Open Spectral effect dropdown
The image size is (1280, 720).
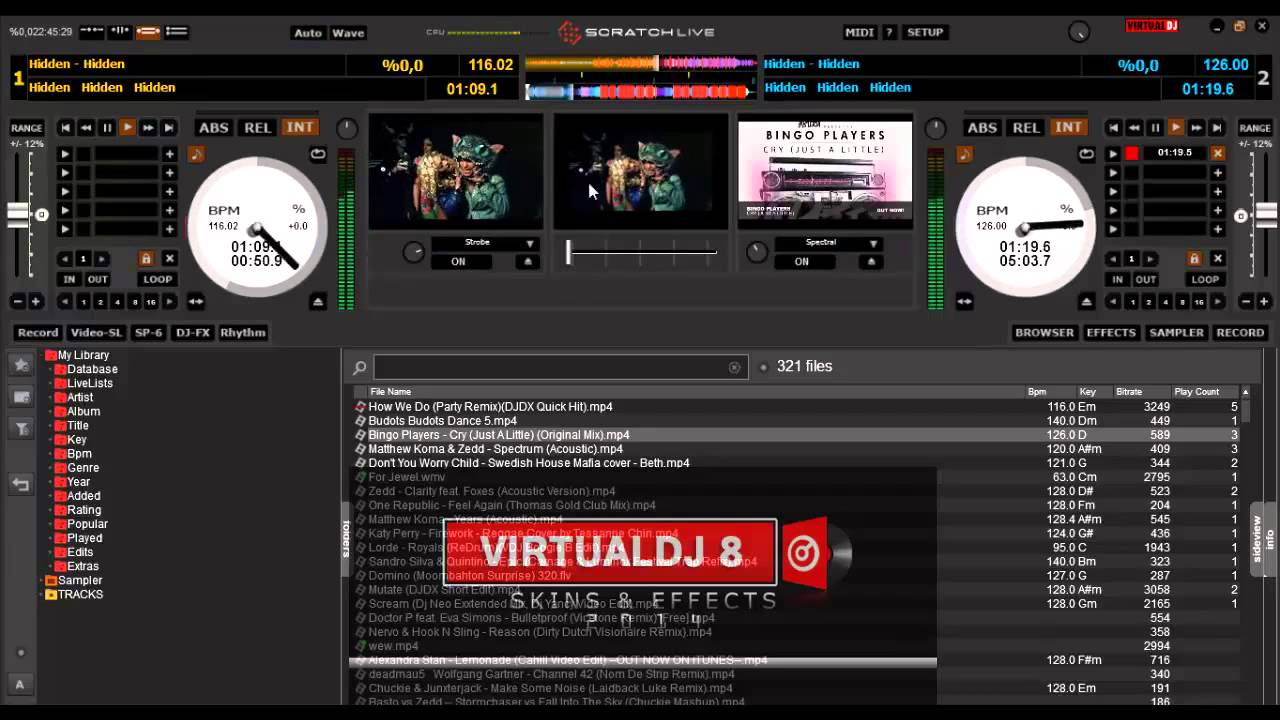point(874,243)
